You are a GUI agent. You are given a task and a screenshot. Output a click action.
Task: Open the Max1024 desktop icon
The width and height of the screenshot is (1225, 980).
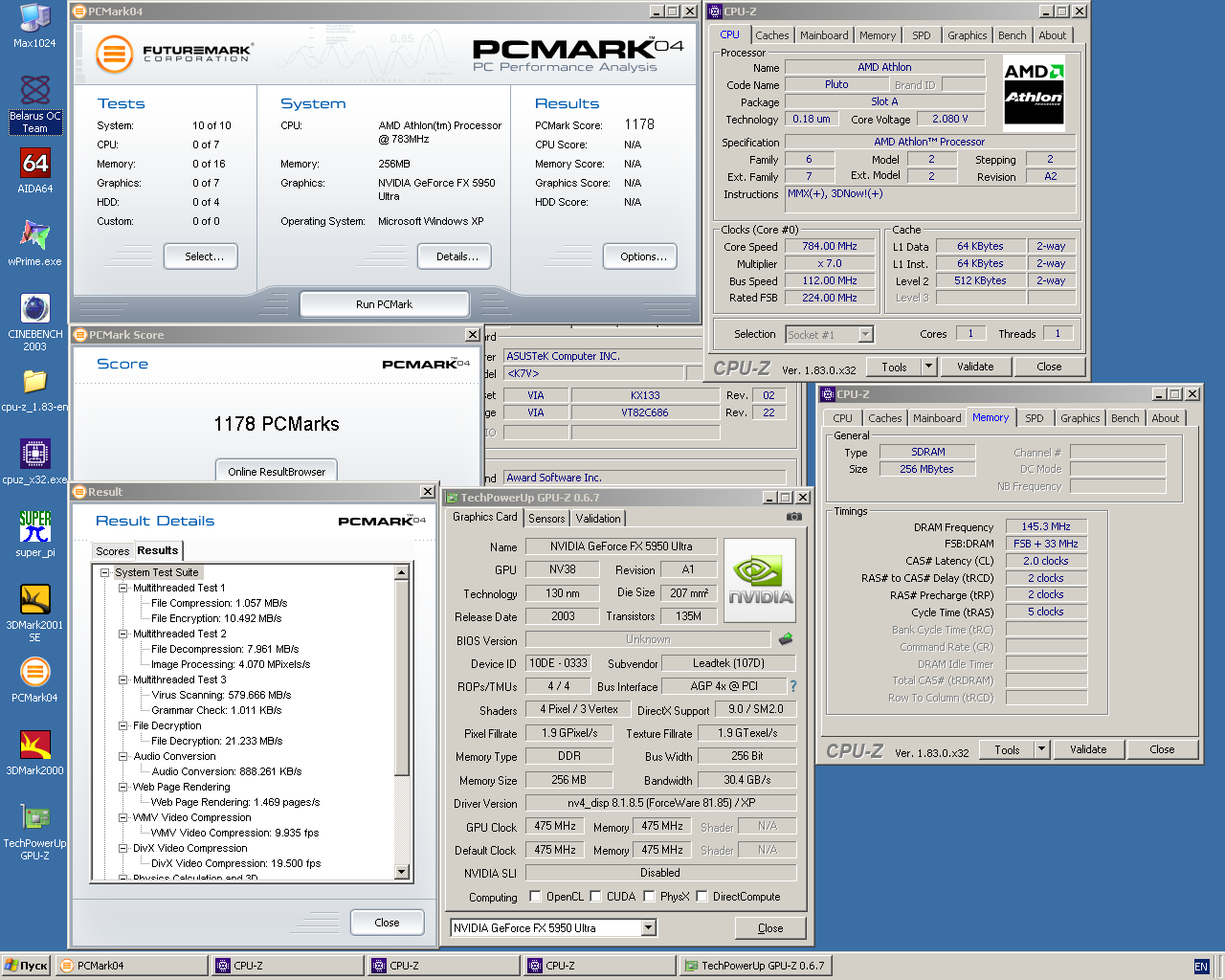pyautogui.click(x=34, y=26)
